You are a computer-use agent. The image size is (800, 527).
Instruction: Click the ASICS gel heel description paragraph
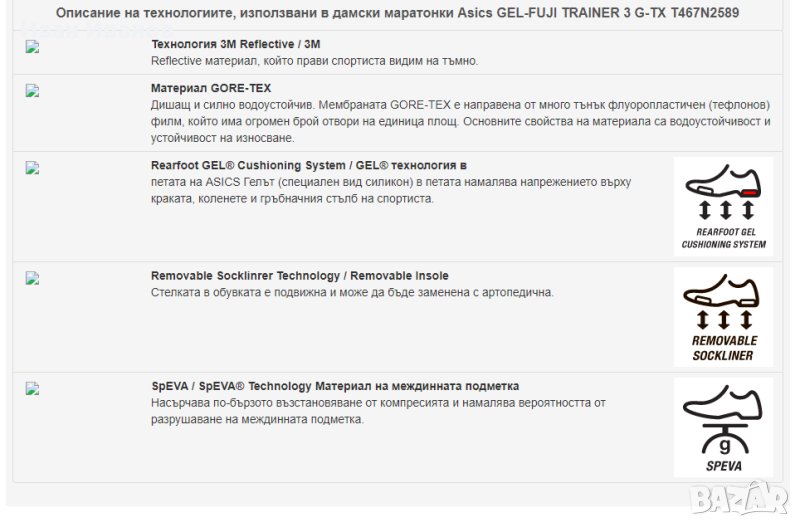(x=407, y=190)
